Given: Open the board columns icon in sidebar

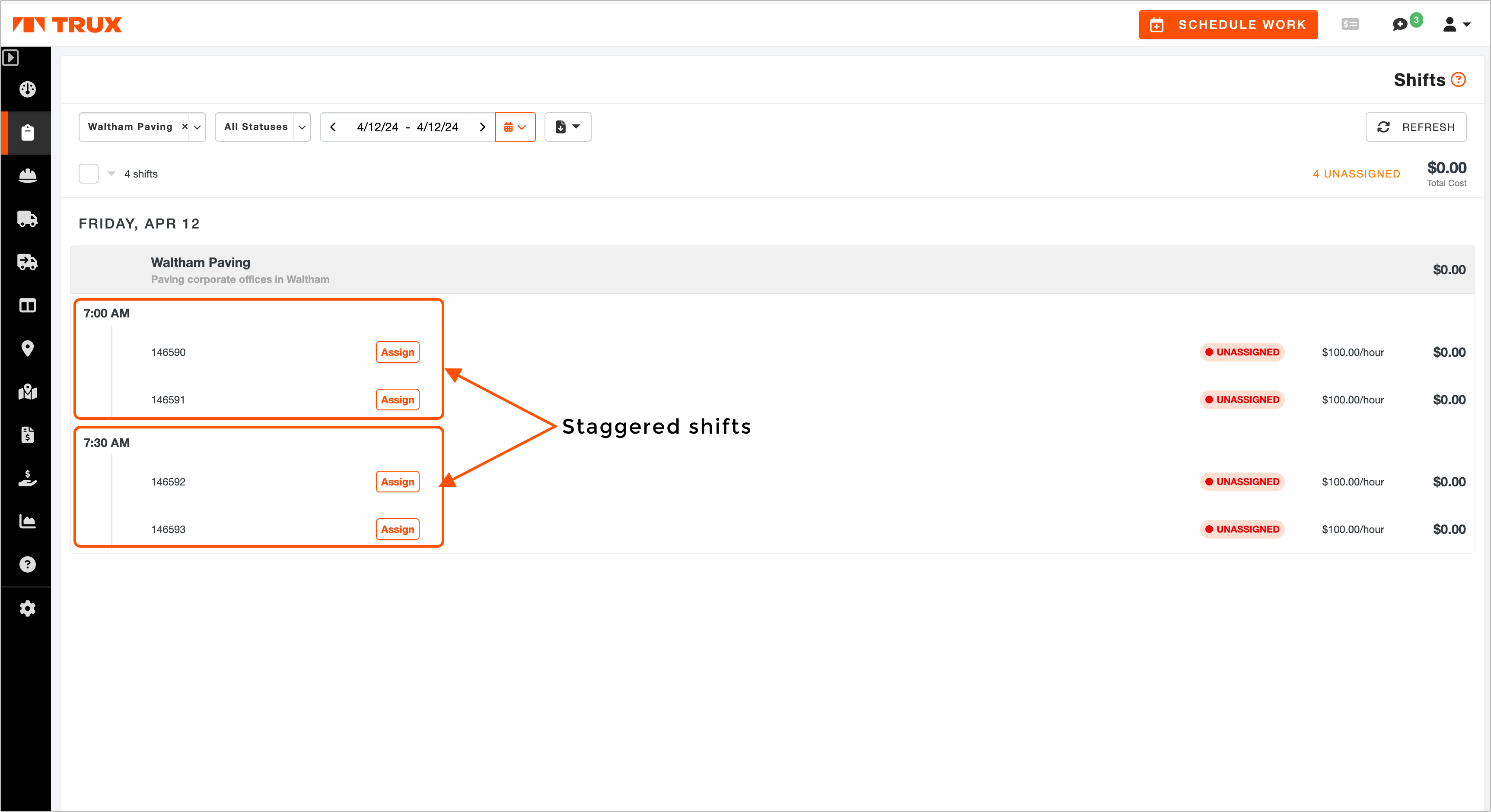Looking at the screenshot, I should (x=27, y=305).
